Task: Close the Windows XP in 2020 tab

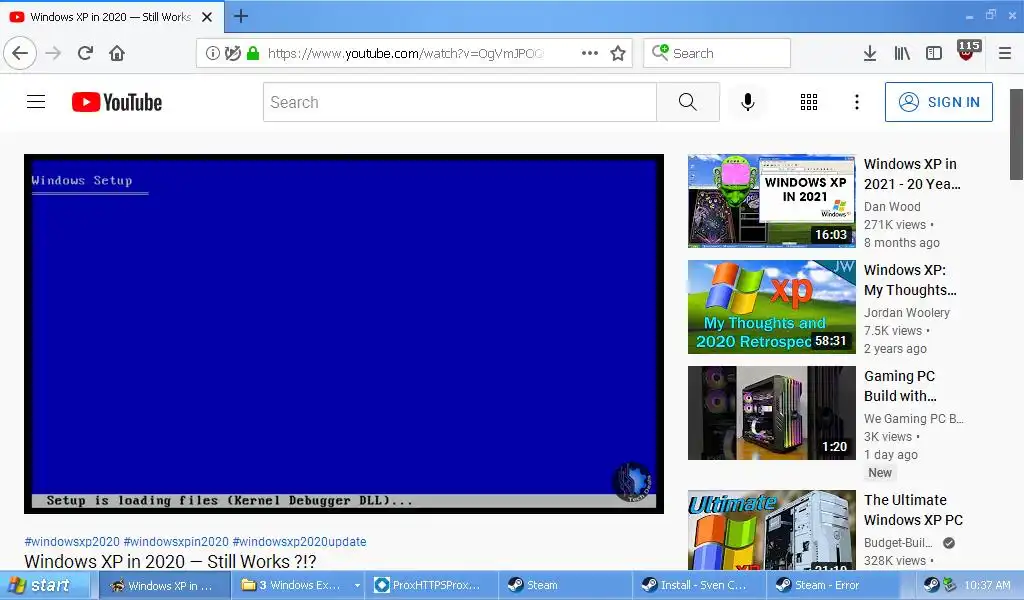Action: (x=207, y=17)
